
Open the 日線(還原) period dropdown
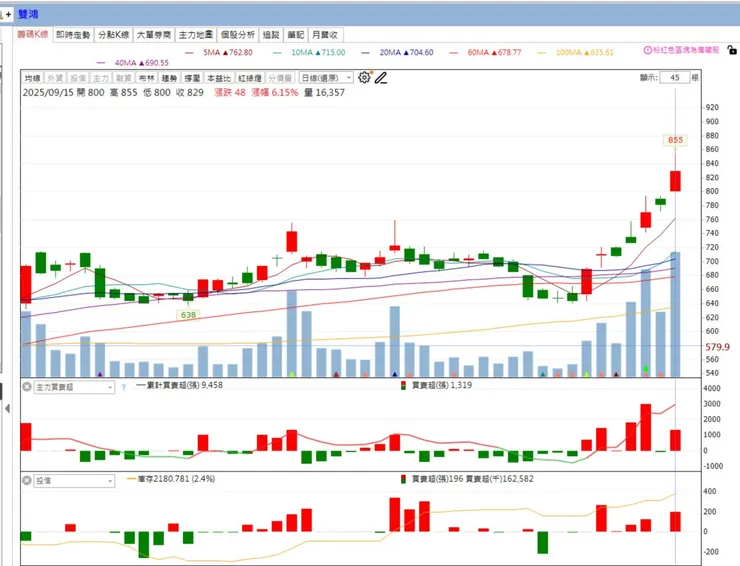[x=326, y=78]
